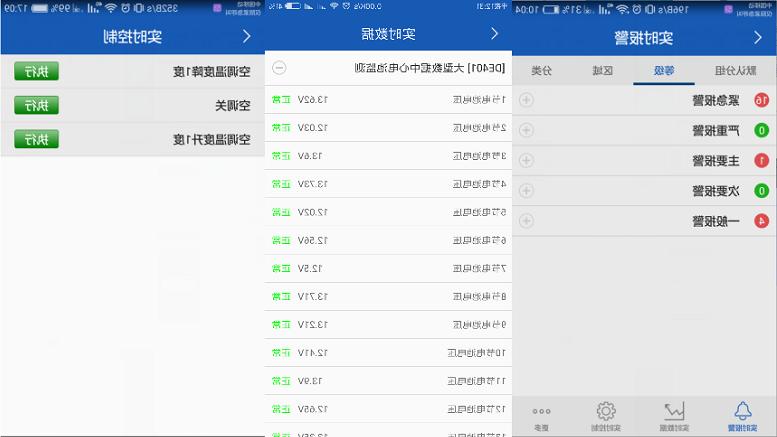The image size is (777, 437).
Task: Expand the 紧急报警 row with plus icon
Action: (527, 100)
